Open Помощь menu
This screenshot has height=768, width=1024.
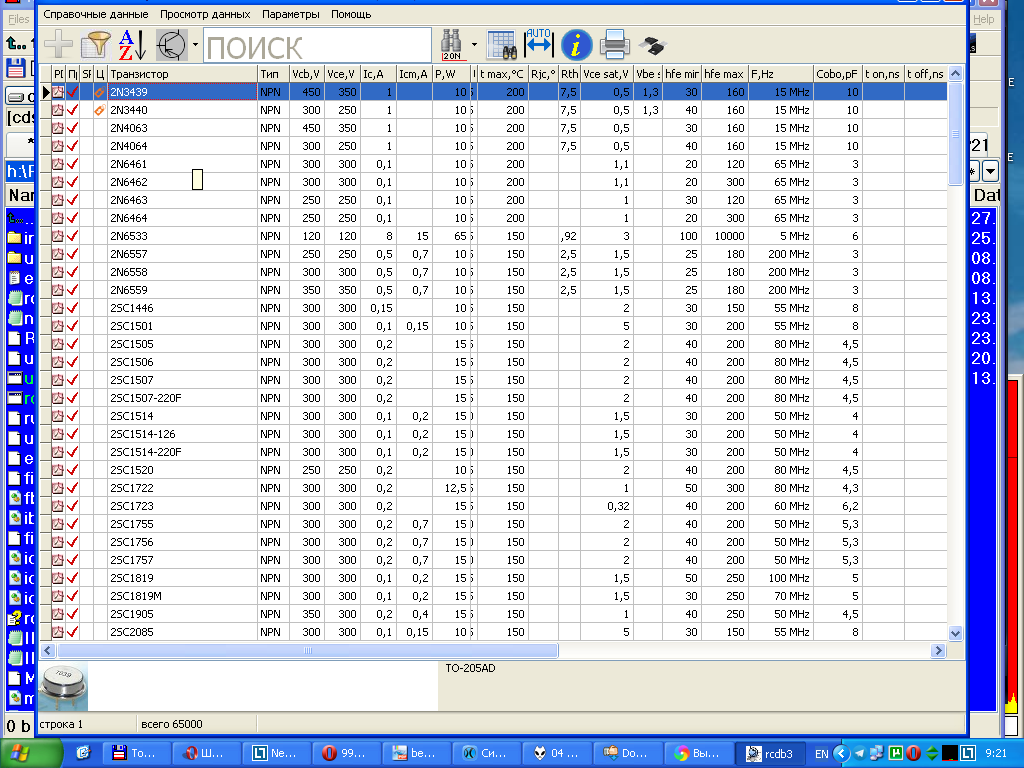coord(351,14)
